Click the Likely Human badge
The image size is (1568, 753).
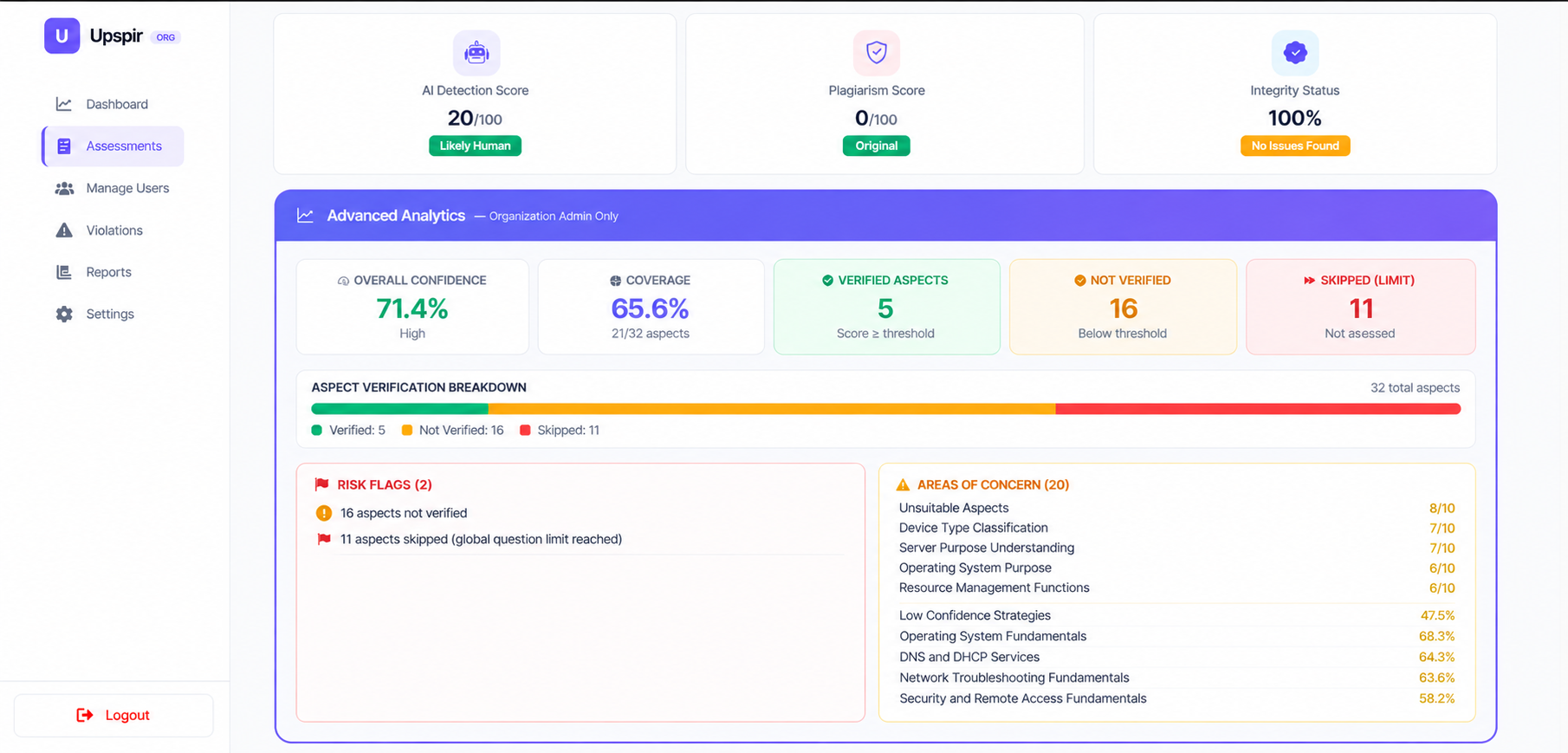coord(475,146)
